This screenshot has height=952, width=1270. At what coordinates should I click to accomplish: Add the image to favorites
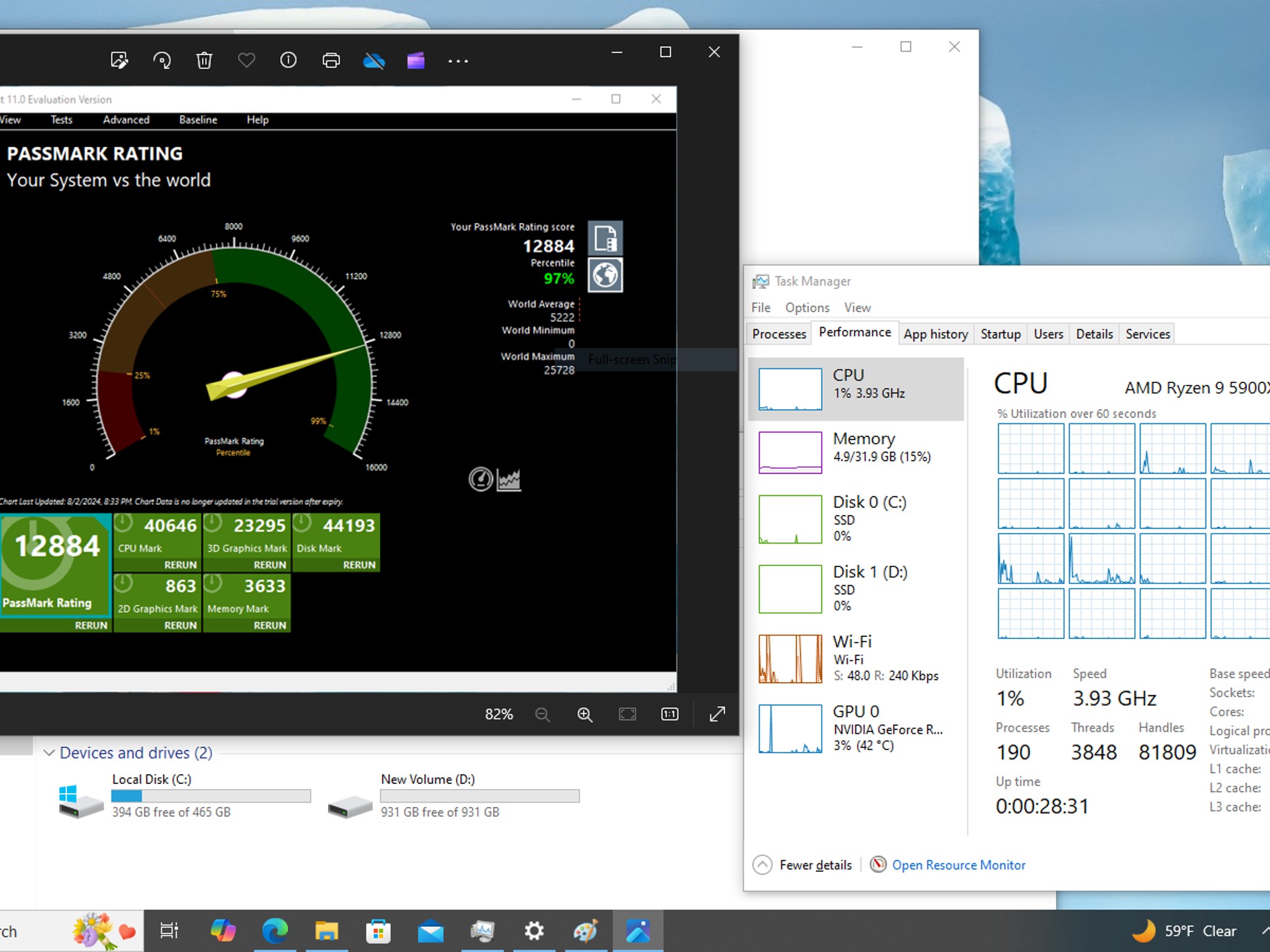coord(246,60)
